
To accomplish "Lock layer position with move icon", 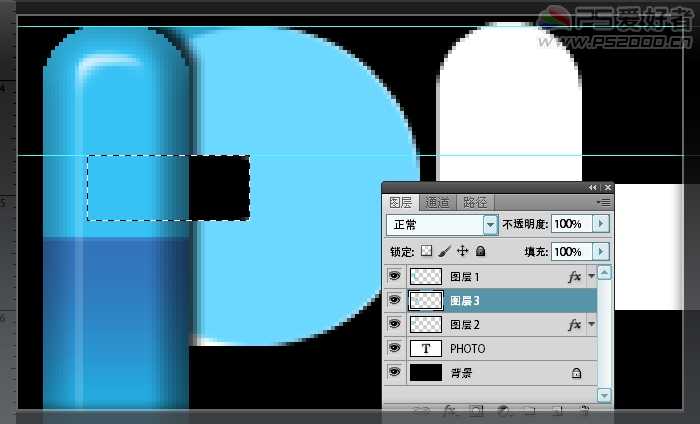I will (462, 251).
